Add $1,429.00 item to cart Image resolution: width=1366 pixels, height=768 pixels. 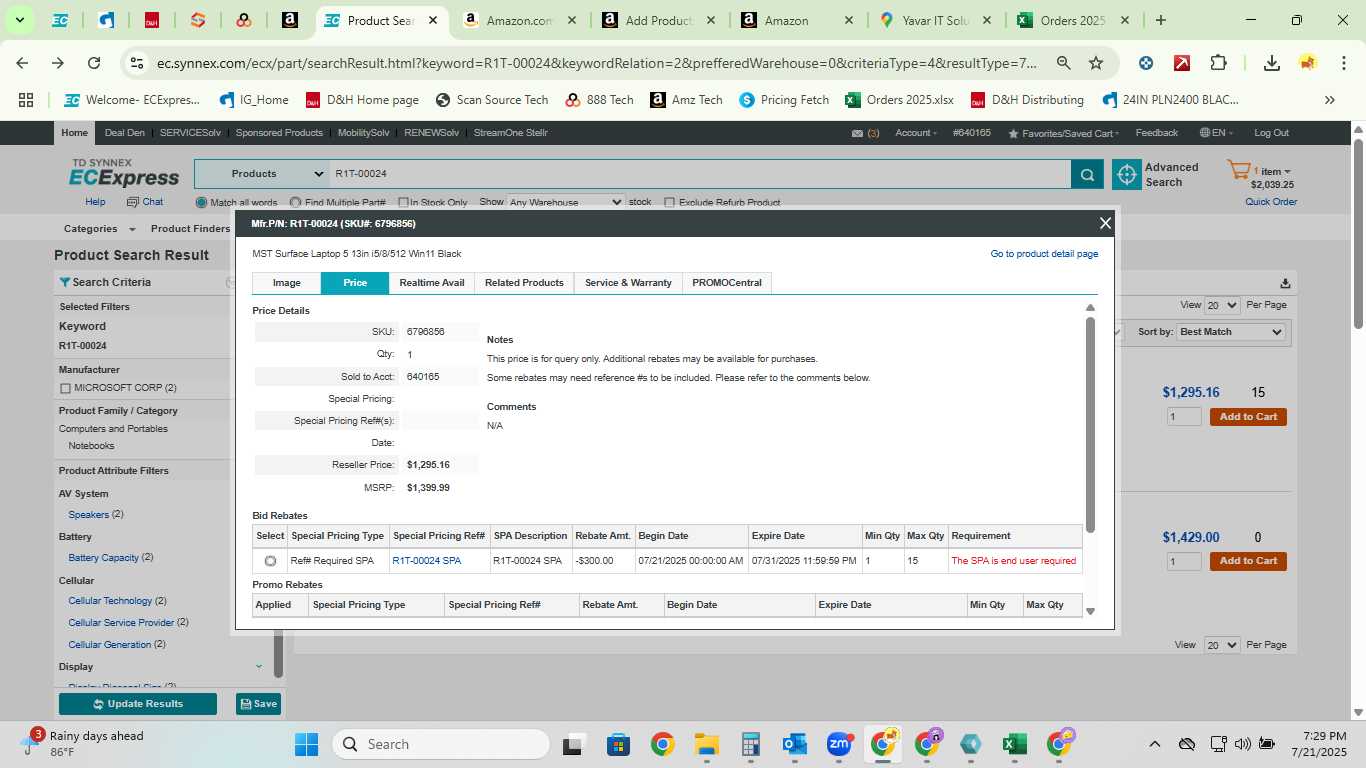1248,561
